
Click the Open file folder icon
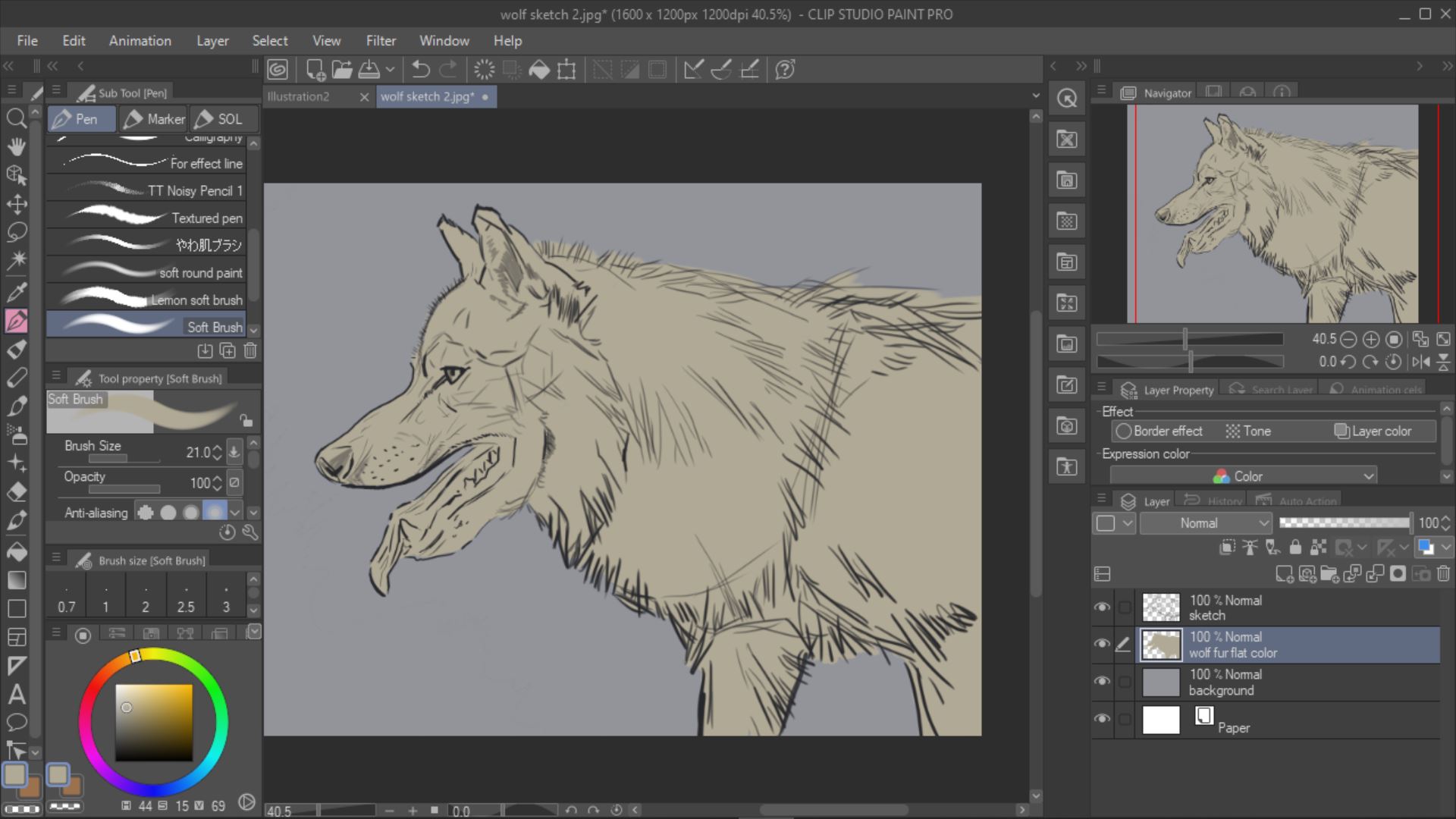[342, 70]
